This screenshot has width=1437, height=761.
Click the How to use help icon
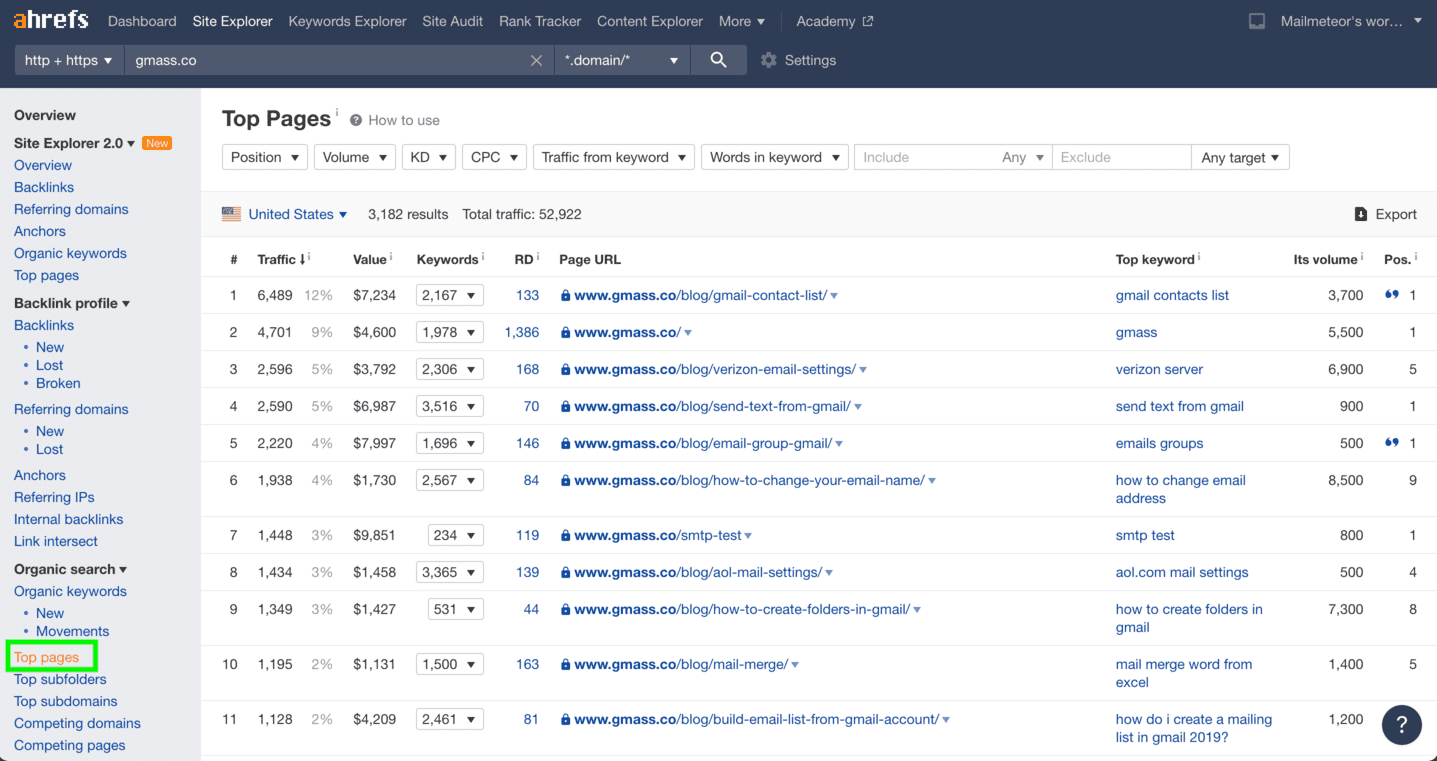(356, 120)
